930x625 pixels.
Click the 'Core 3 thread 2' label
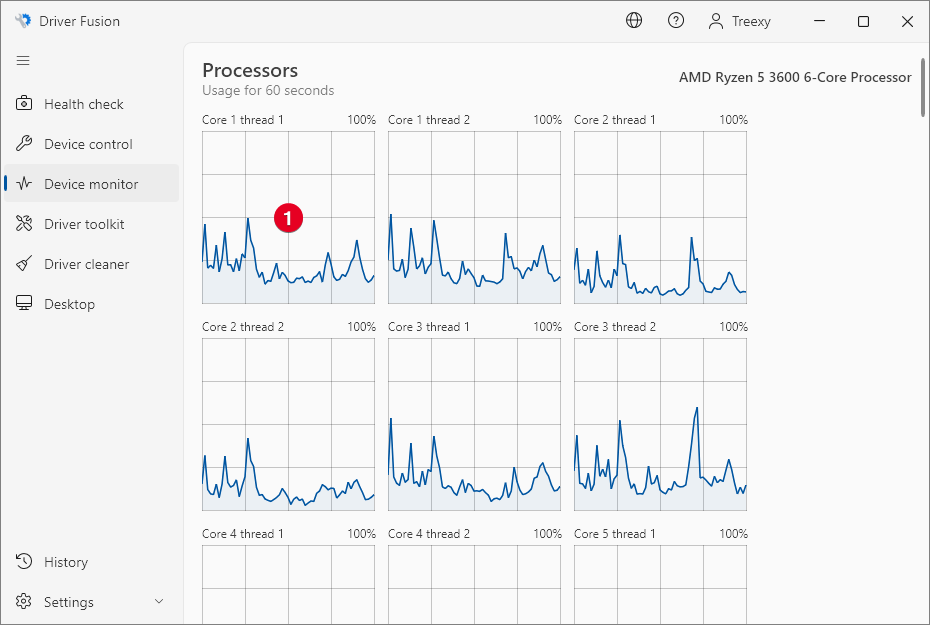(614, 327)
